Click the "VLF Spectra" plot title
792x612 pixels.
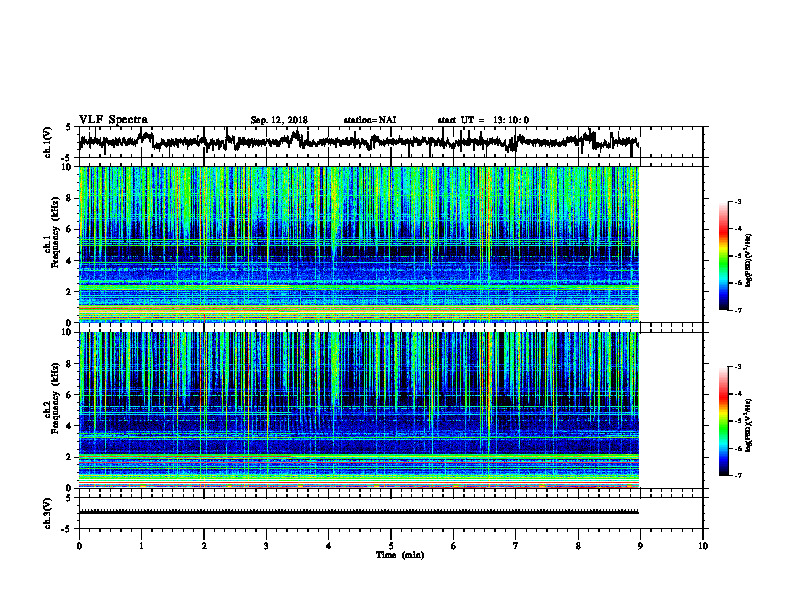click(113, 120)
